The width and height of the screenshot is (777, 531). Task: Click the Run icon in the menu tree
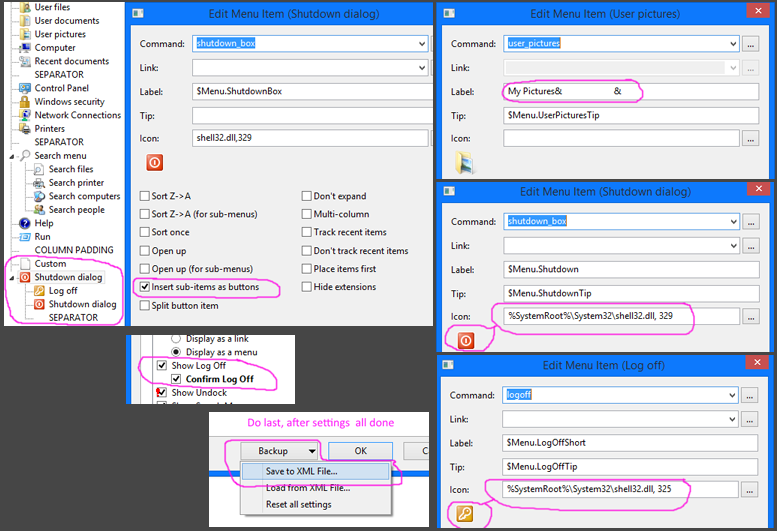click(x=25, y=237)
